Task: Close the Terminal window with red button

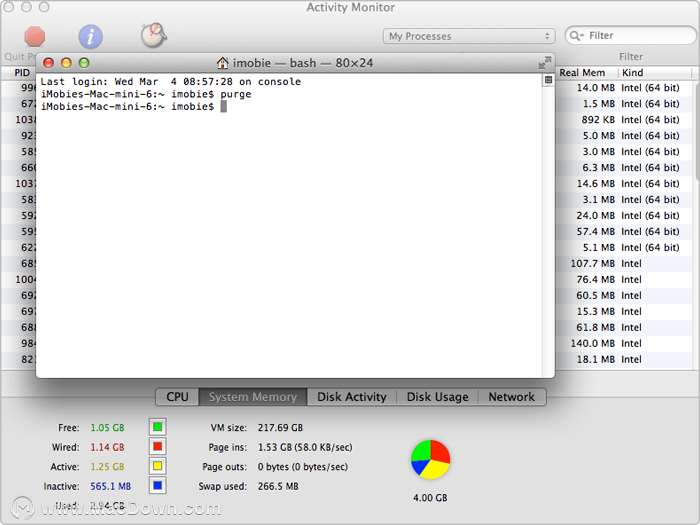Action: point(48,63)
